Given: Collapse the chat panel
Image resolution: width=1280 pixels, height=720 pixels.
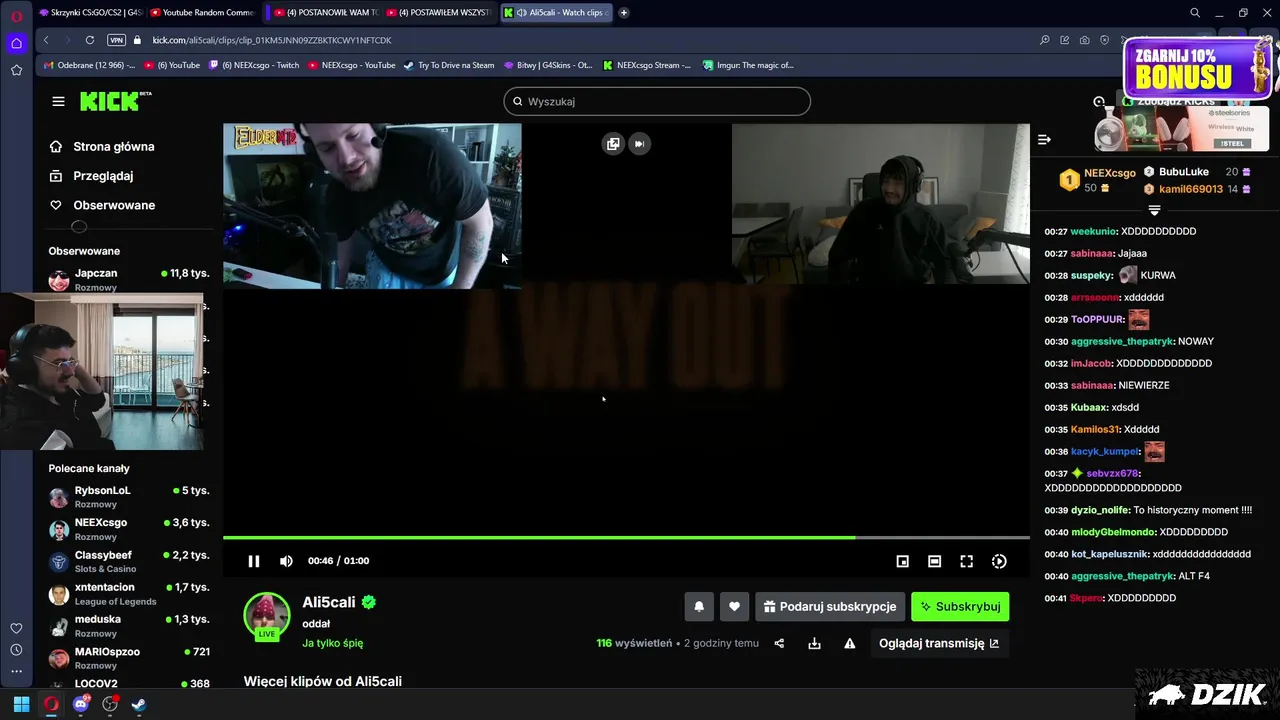Looking at the screenshot, I should [1044, 140].
